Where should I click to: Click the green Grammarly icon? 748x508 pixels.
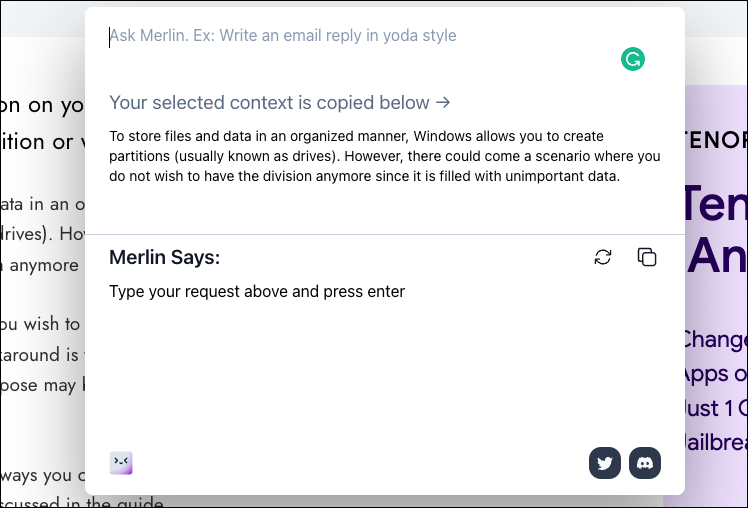(x=632, y=59)
